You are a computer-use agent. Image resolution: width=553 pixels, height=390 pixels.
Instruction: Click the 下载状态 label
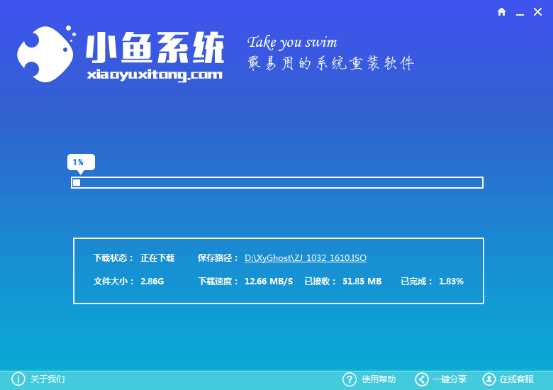114,258
